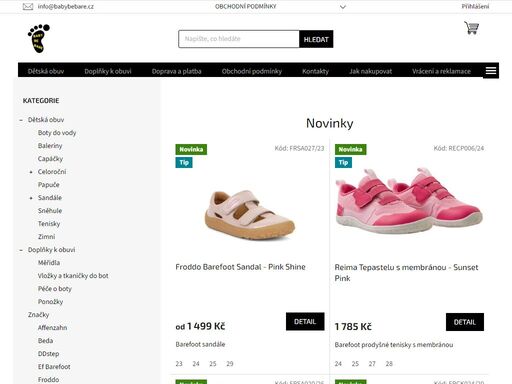Click the Tip badge on Reima sneakers

click(x=343, y=163)
